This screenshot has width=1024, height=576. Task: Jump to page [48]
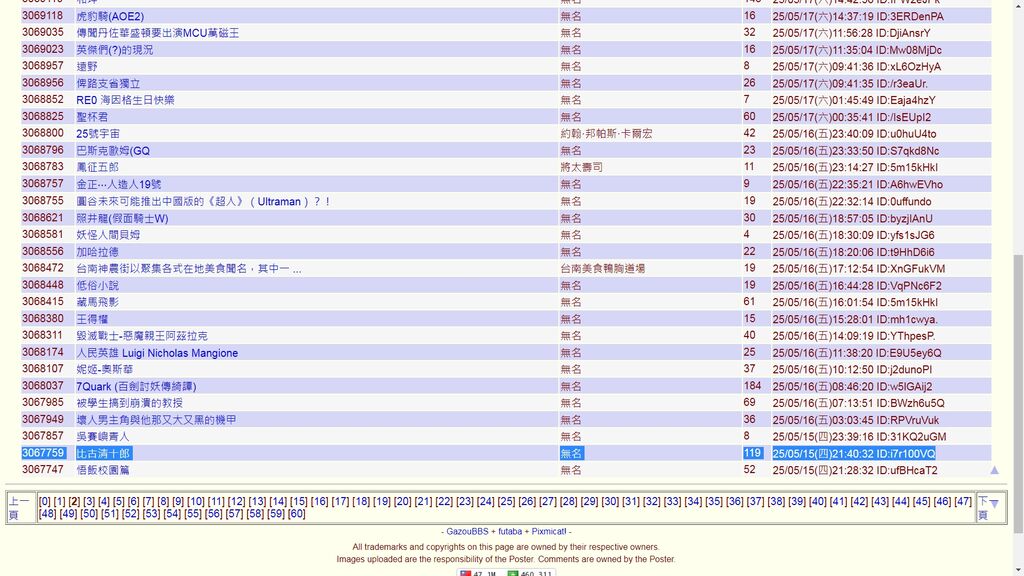pyautogui.click(x=48, y=514)
